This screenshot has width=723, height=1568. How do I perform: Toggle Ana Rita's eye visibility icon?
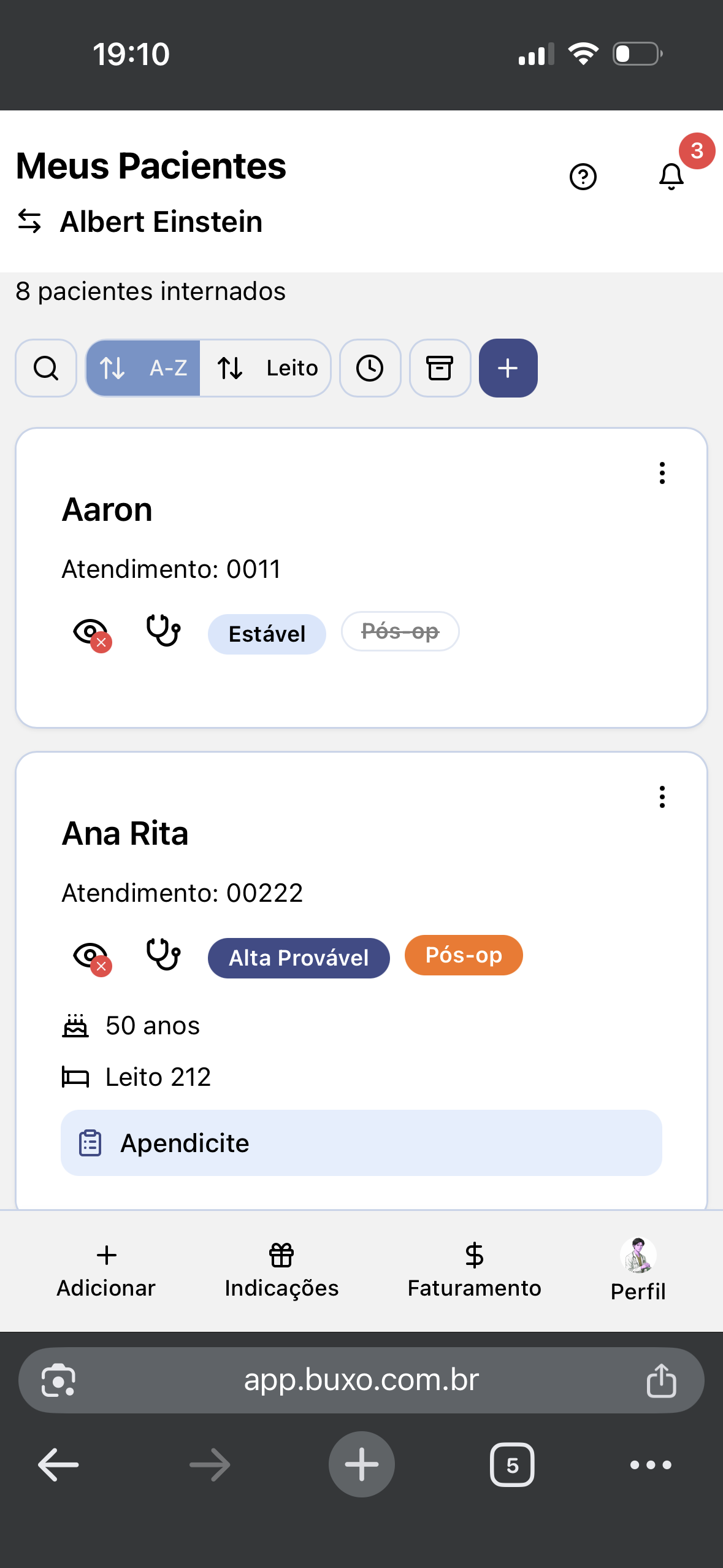pos(91,956)
